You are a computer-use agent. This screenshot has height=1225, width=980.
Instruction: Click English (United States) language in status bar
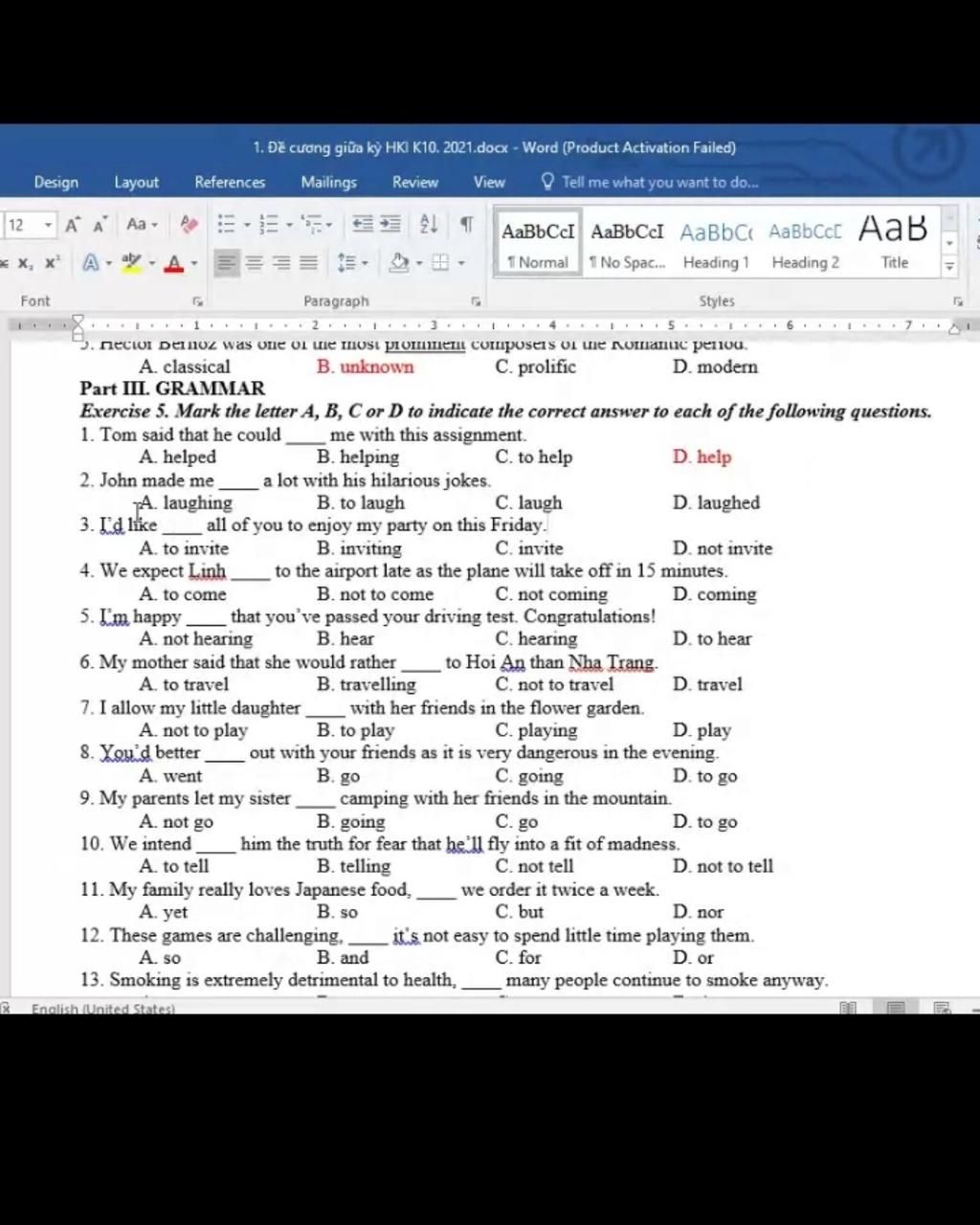pos(103,1008)
